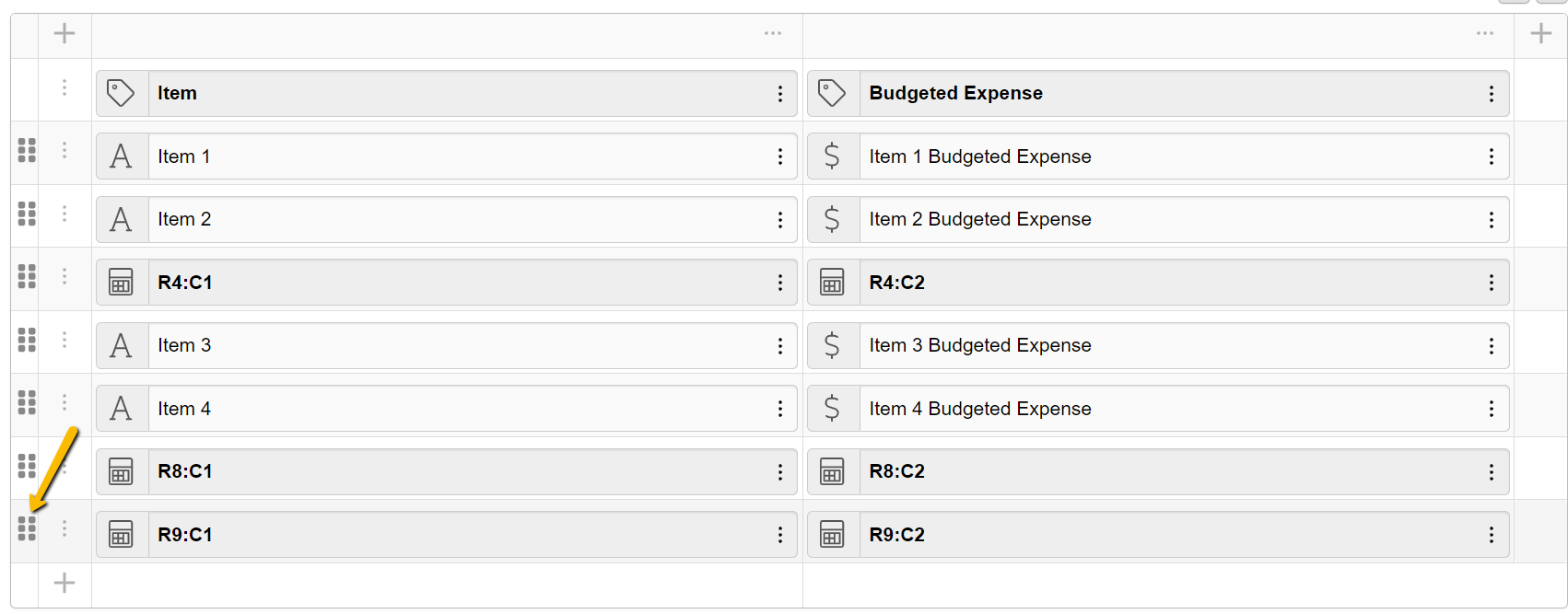Viewport: 1568px width, 614px height.
Task: Open the first column's horizontal ellipsis menu
Action: [x=772, y=34]
